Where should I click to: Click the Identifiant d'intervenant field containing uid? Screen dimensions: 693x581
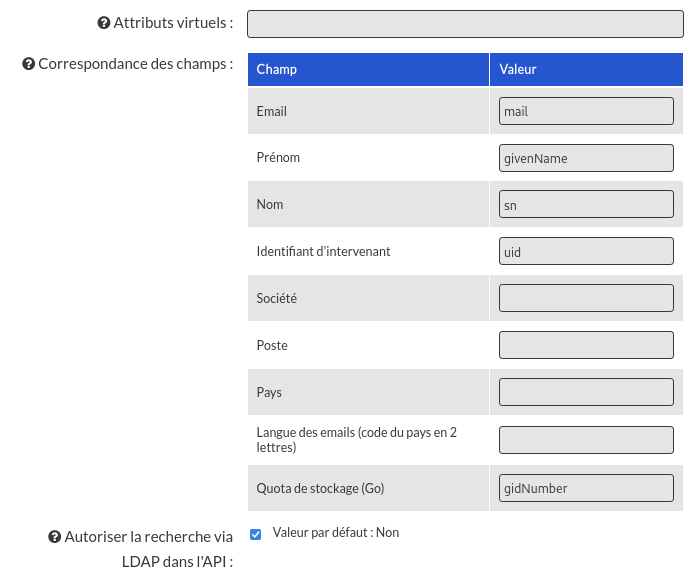click(x=586, y=251)
